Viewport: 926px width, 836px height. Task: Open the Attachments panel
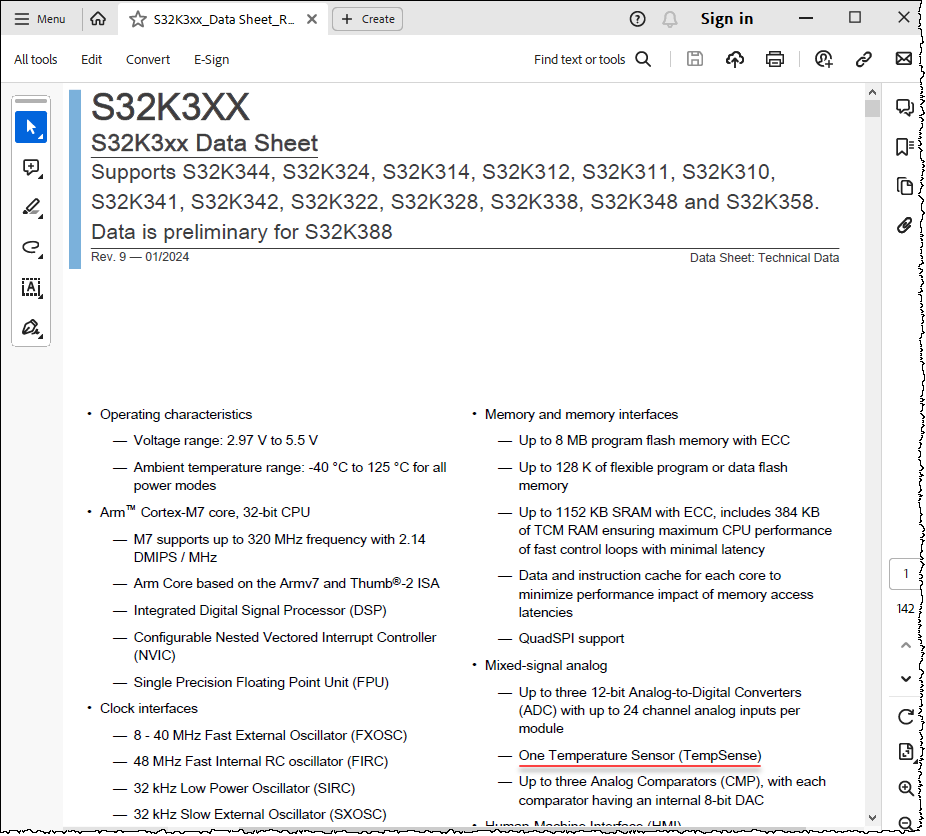pyautogui.click(x=904, y=226)
